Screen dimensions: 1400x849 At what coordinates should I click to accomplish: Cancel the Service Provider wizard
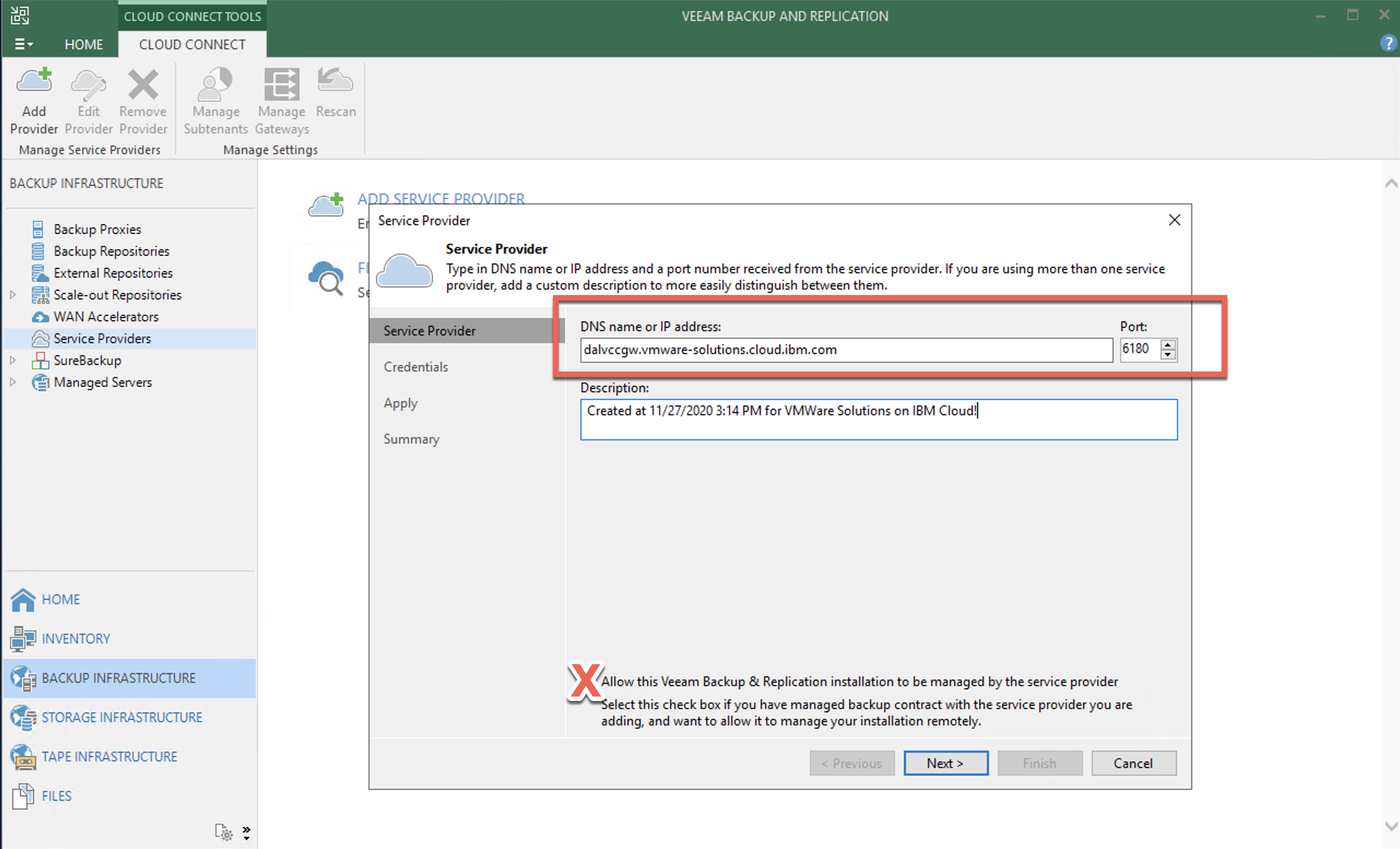(1133, 763)
